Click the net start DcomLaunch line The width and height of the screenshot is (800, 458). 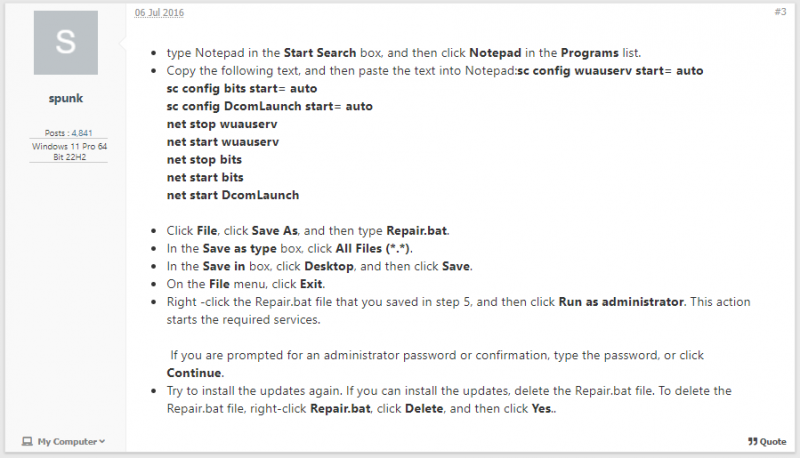(233, 195)
